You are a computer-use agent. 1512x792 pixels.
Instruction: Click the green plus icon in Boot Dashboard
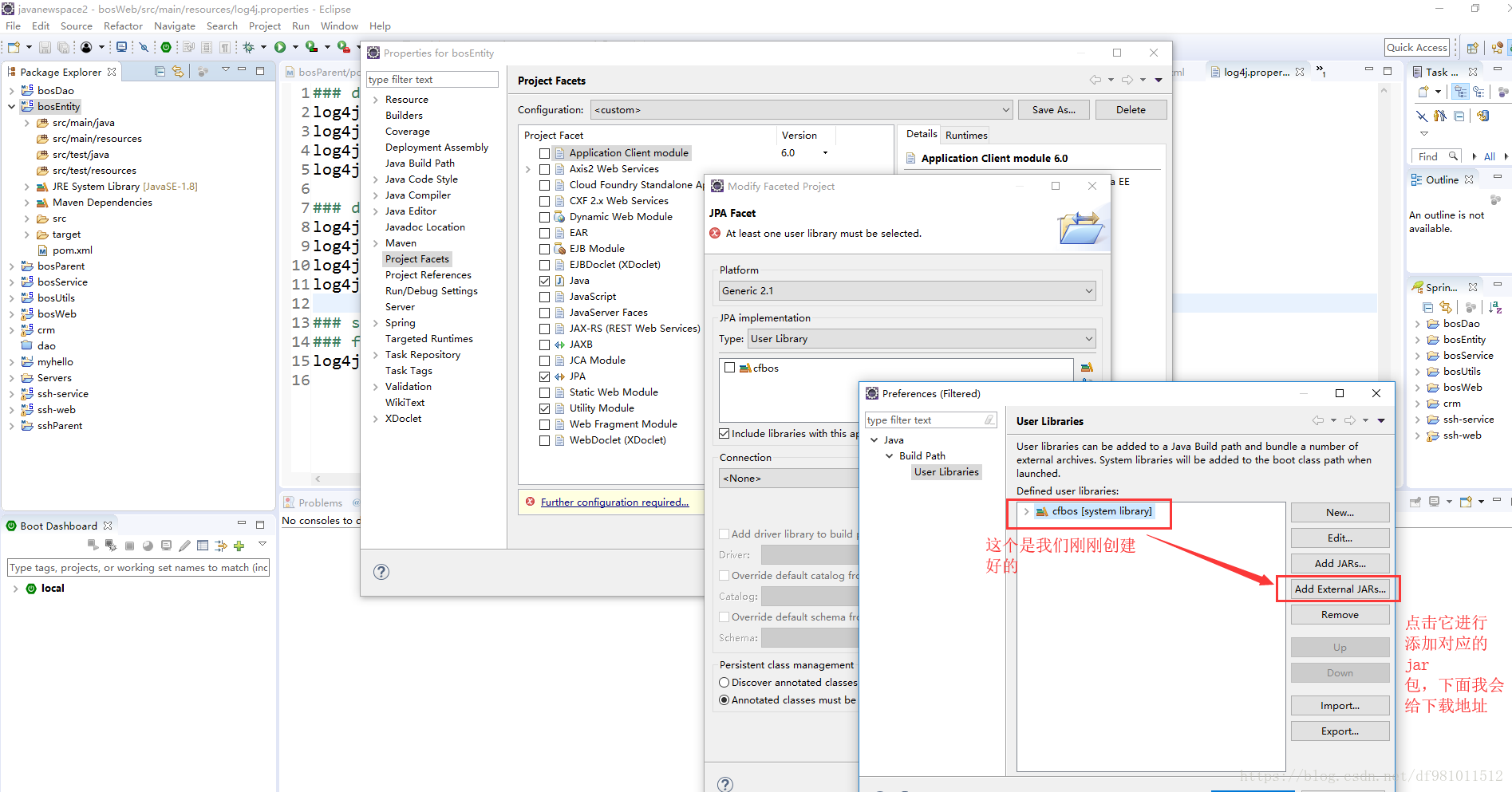239,546
